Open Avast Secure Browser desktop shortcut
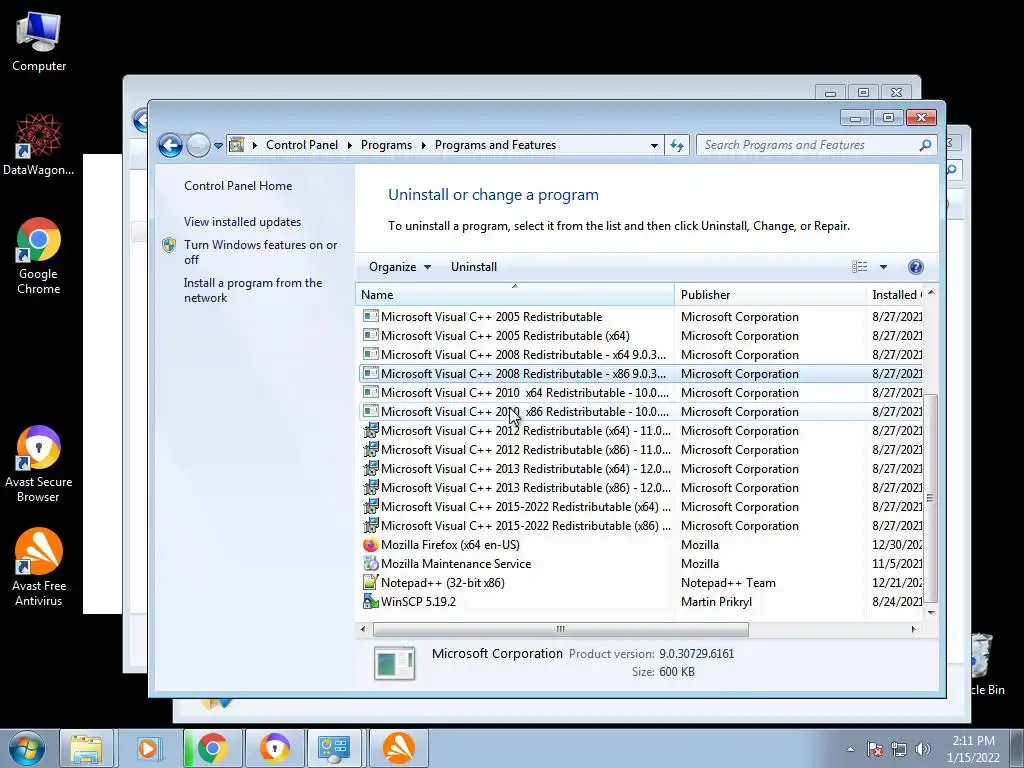The width and height of the screenshot is (1024, 768). pos(39,464)
